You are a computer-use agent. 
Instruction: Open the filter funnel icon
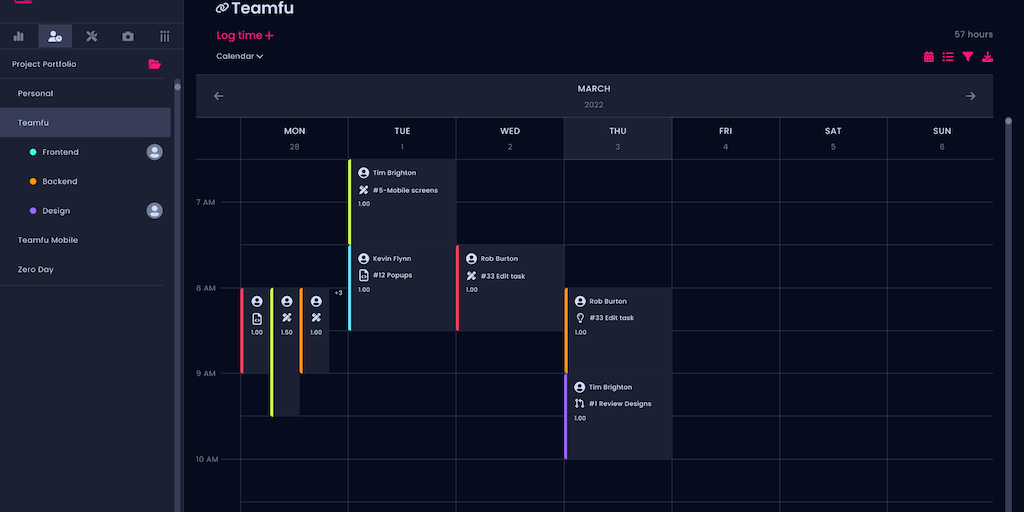(x=968, y=57)
